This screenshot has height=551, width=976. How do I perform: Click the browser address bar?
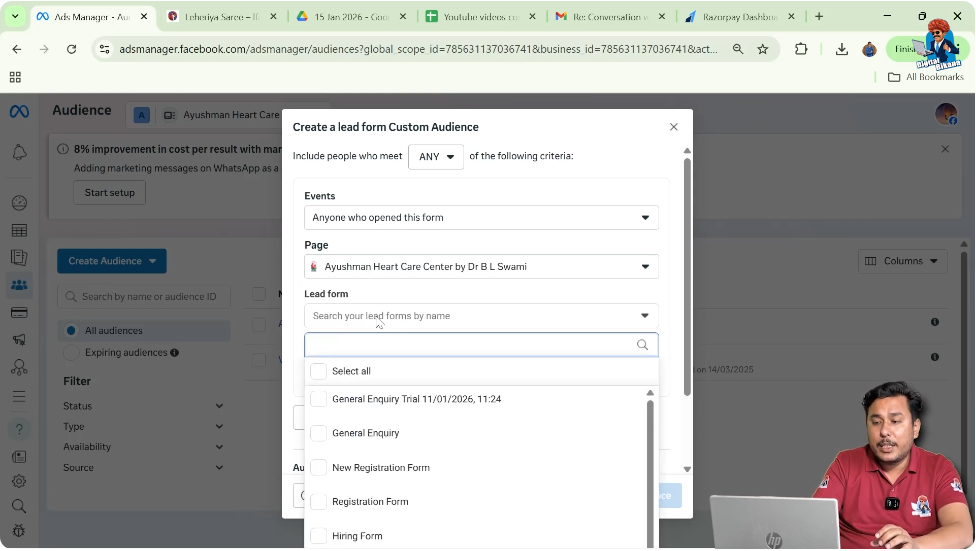(x=418, y=49)
